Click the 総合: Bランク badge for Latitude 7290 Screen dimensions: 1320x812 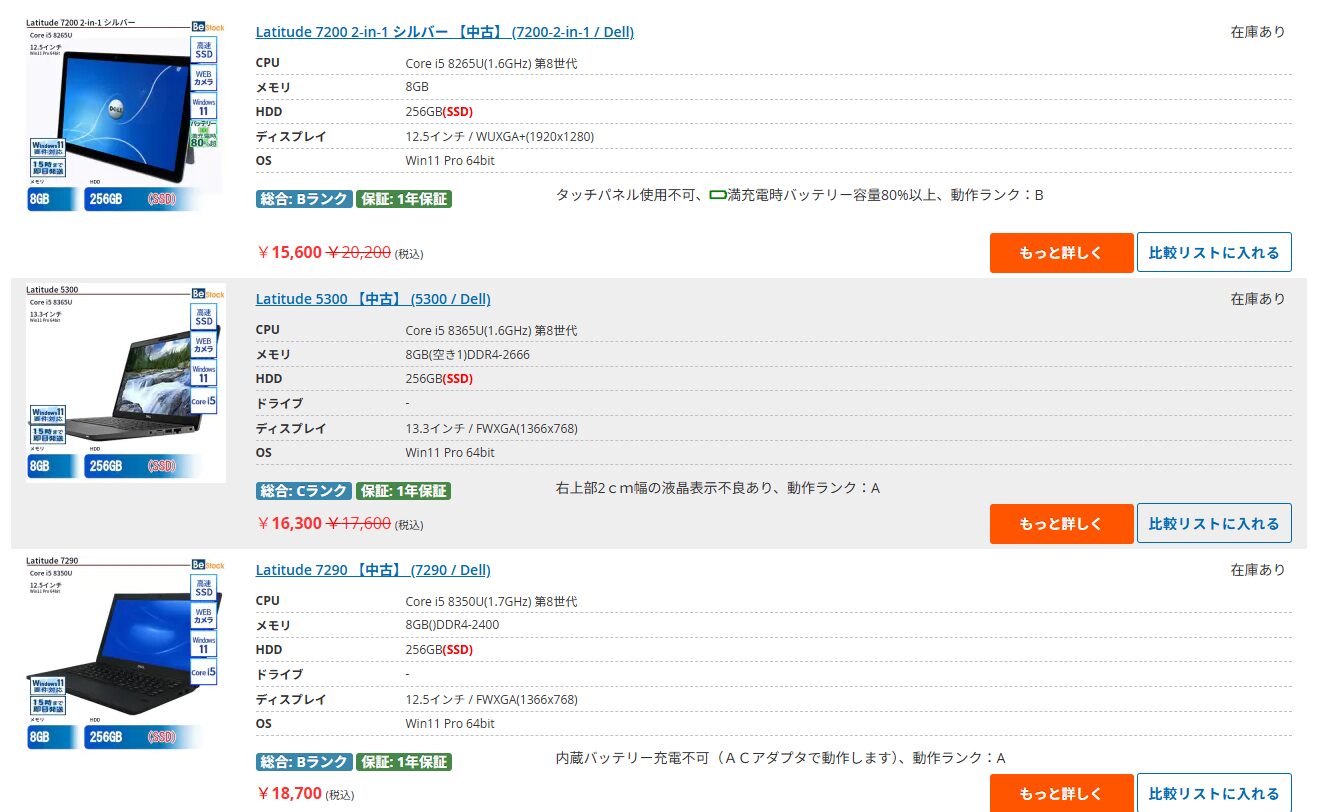304,762
